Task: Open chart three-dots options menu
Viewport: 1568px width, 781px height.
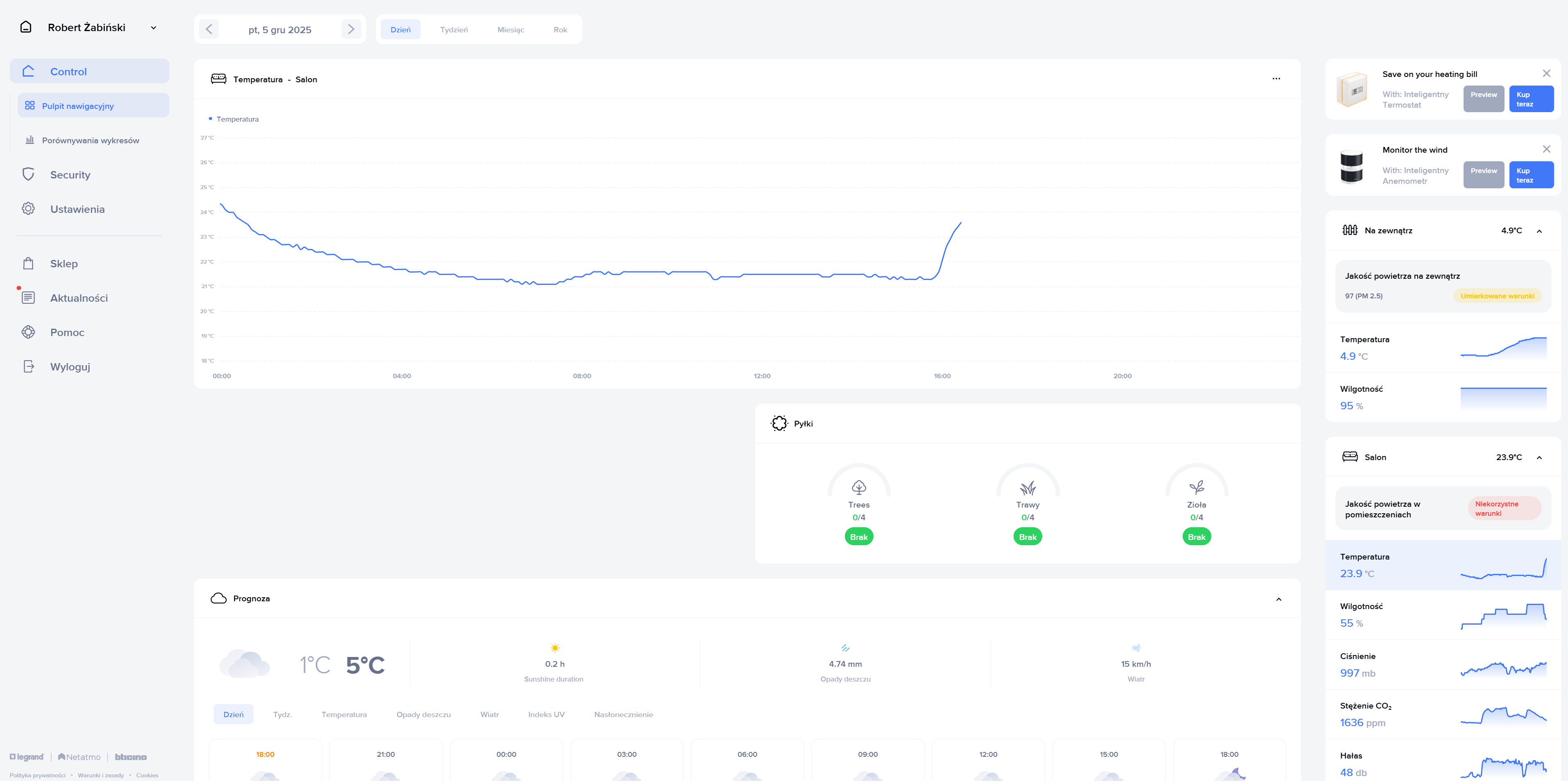Action: point(1276,79)
